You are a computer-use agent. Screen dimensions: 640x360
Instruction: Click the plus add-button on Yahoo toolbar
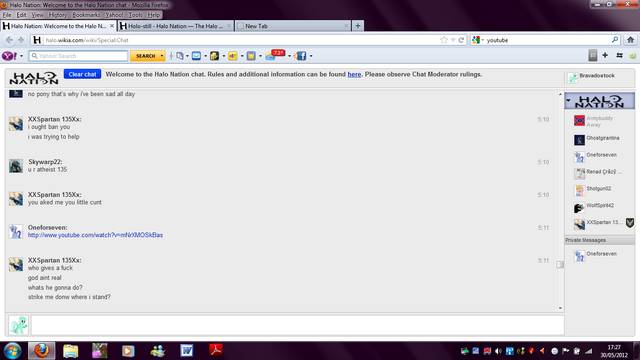coord(605,55)
